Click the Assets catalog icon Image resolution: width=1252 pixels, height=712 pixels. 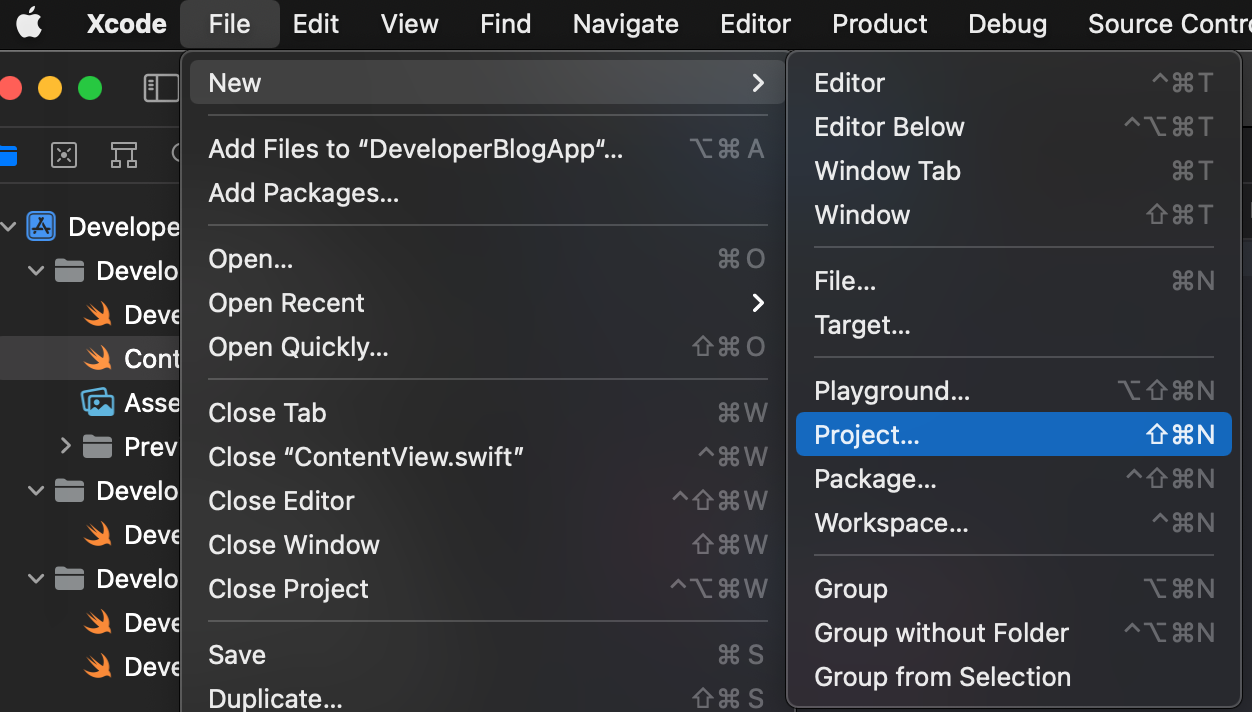97,402
